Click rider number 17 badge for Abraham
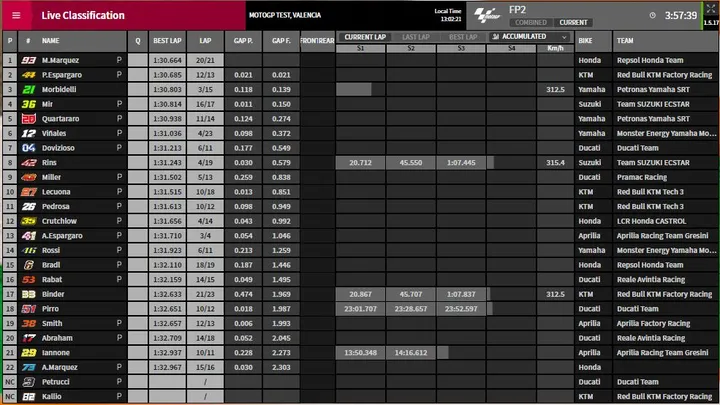The width and height of the screenshot is (720, 405). [28, 338]
